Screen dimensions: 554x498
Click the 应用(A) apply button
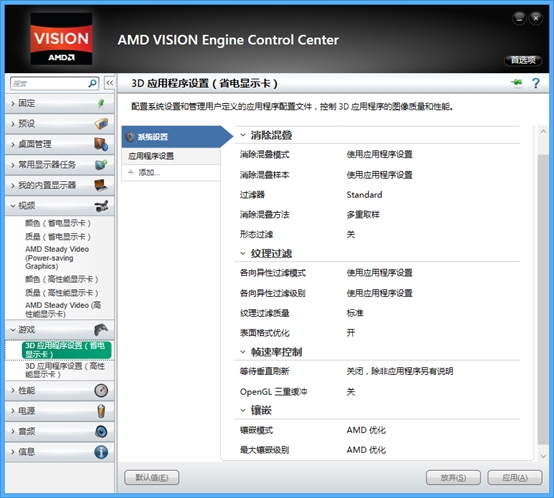[x=515, y=478]
